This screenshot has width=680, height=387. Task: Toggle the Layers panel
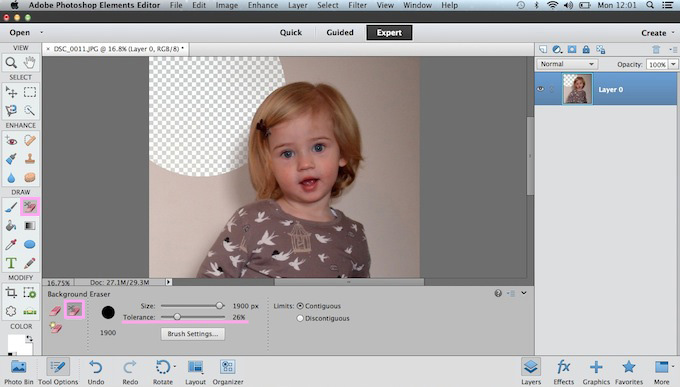[x=531, y=372]
